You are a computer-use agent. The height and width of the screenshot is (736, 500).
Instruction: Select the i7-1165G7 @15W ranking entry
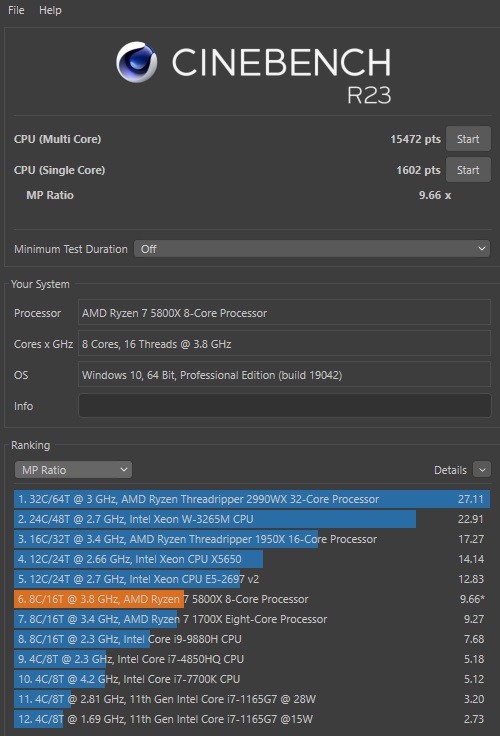pyautogui.click(x=252, y=719)
